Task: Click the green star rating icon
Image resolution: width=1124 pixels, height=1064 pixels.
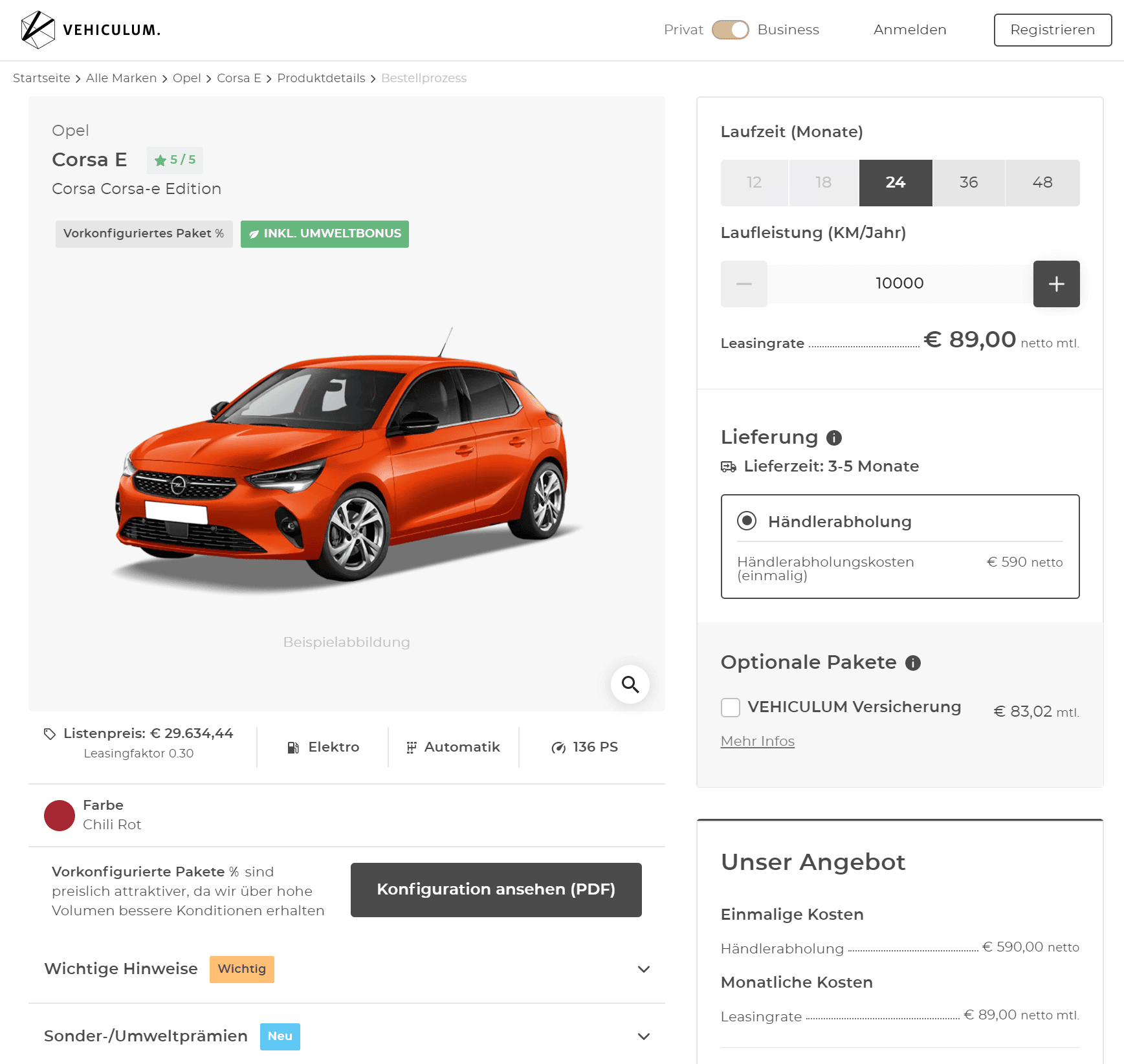Action: pos(160,160)
